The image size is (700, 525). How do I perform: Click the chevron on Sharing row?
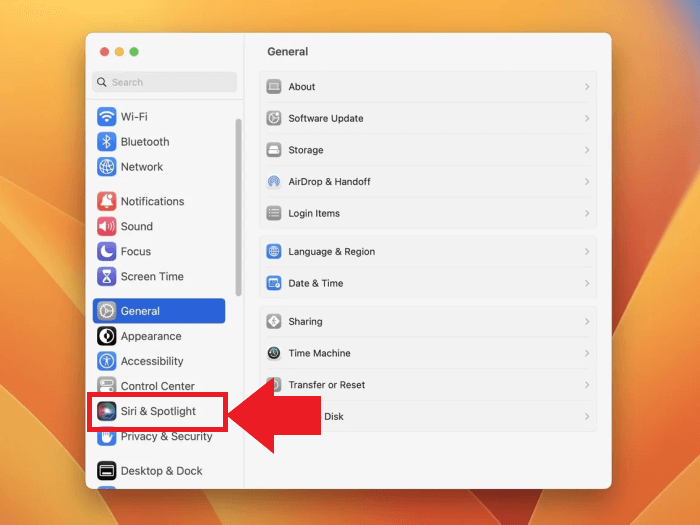click(x=587, y=321)
